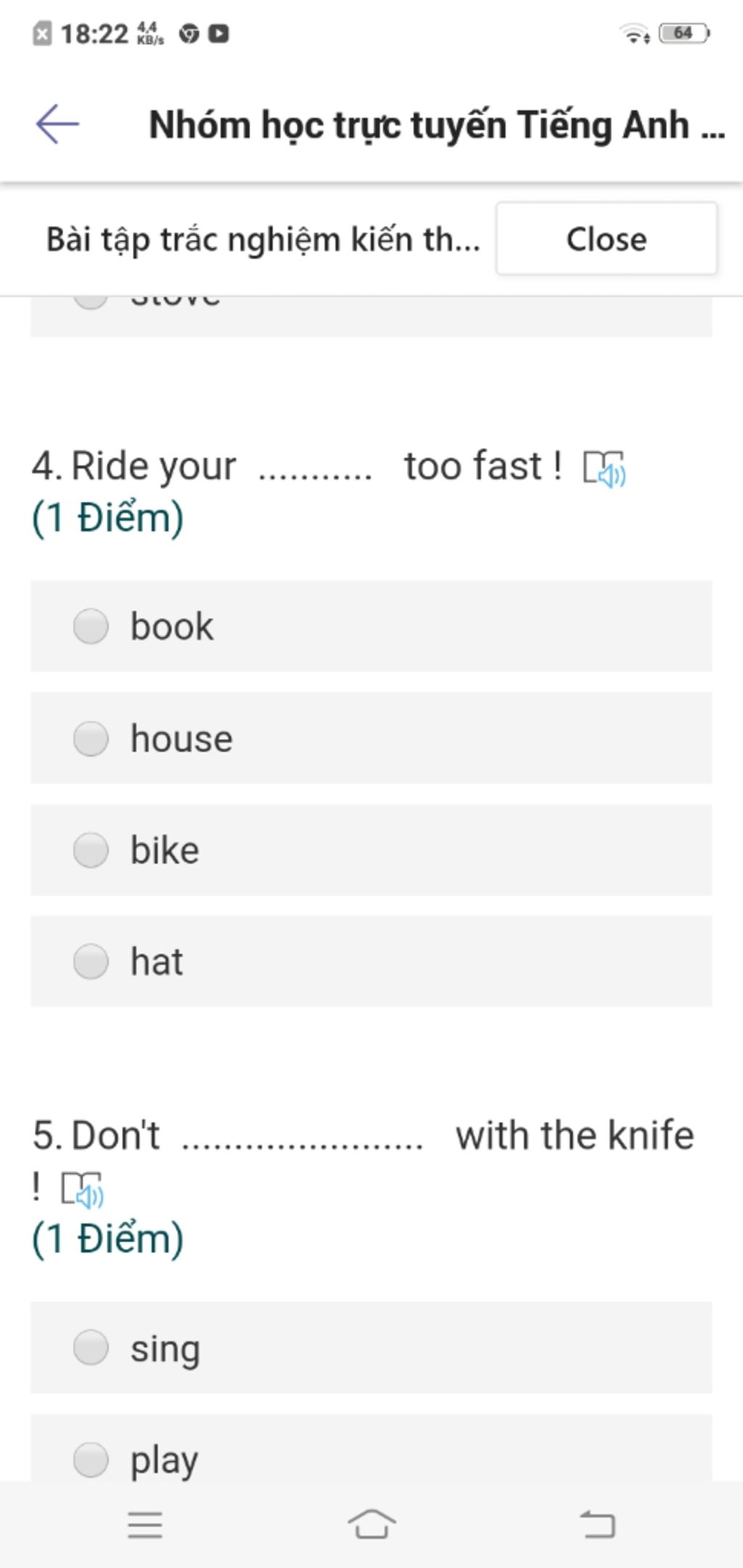Screen dimensions: 743x1568
Task: Select the "book" radio option
Action: [91, 627]
